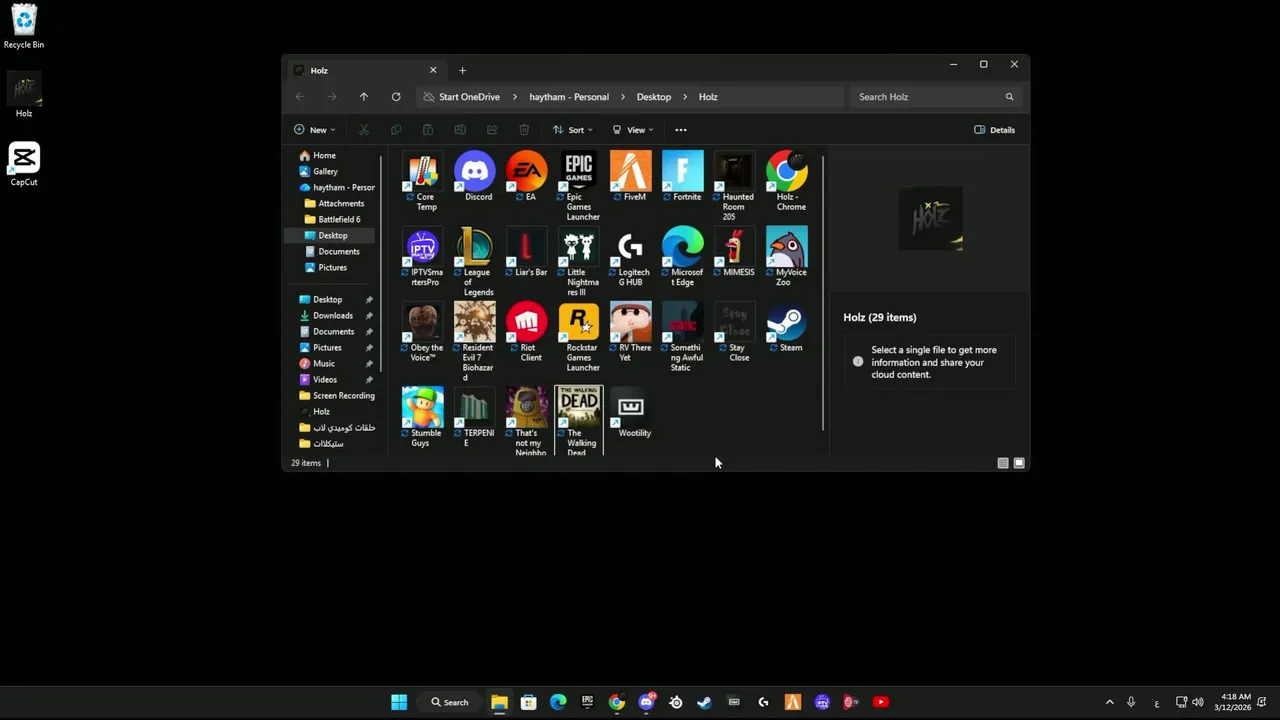
Task: Go up one folder level
Action: pos(364,97)
